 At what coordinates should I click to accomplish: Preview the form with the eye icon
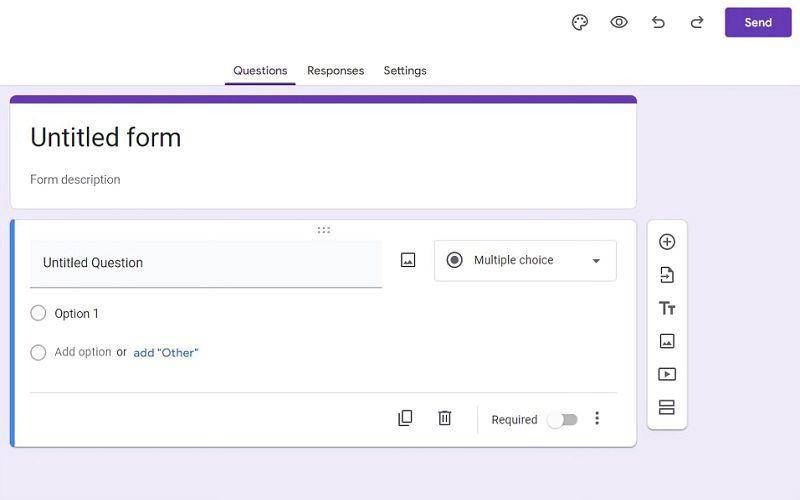(x=619, y=22)
